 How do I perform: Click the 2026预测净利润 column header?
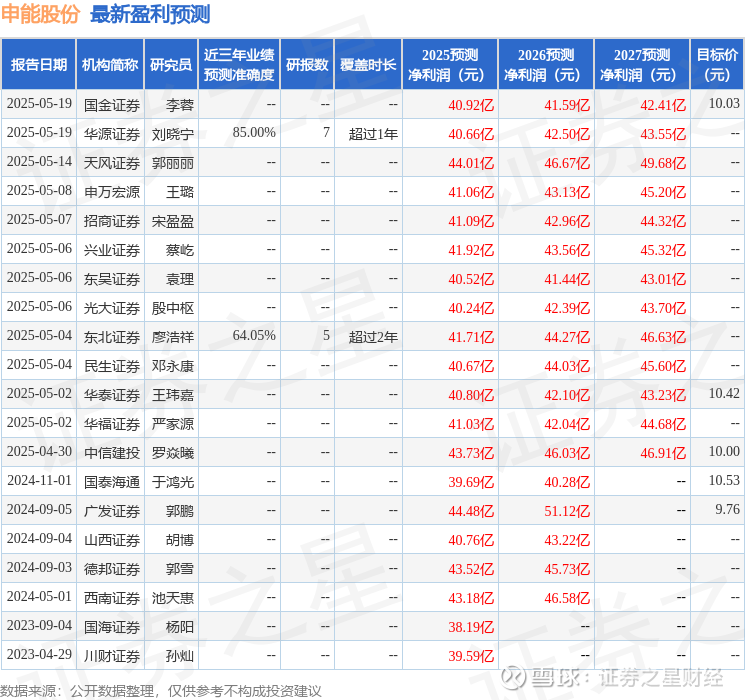click(546, 65)
